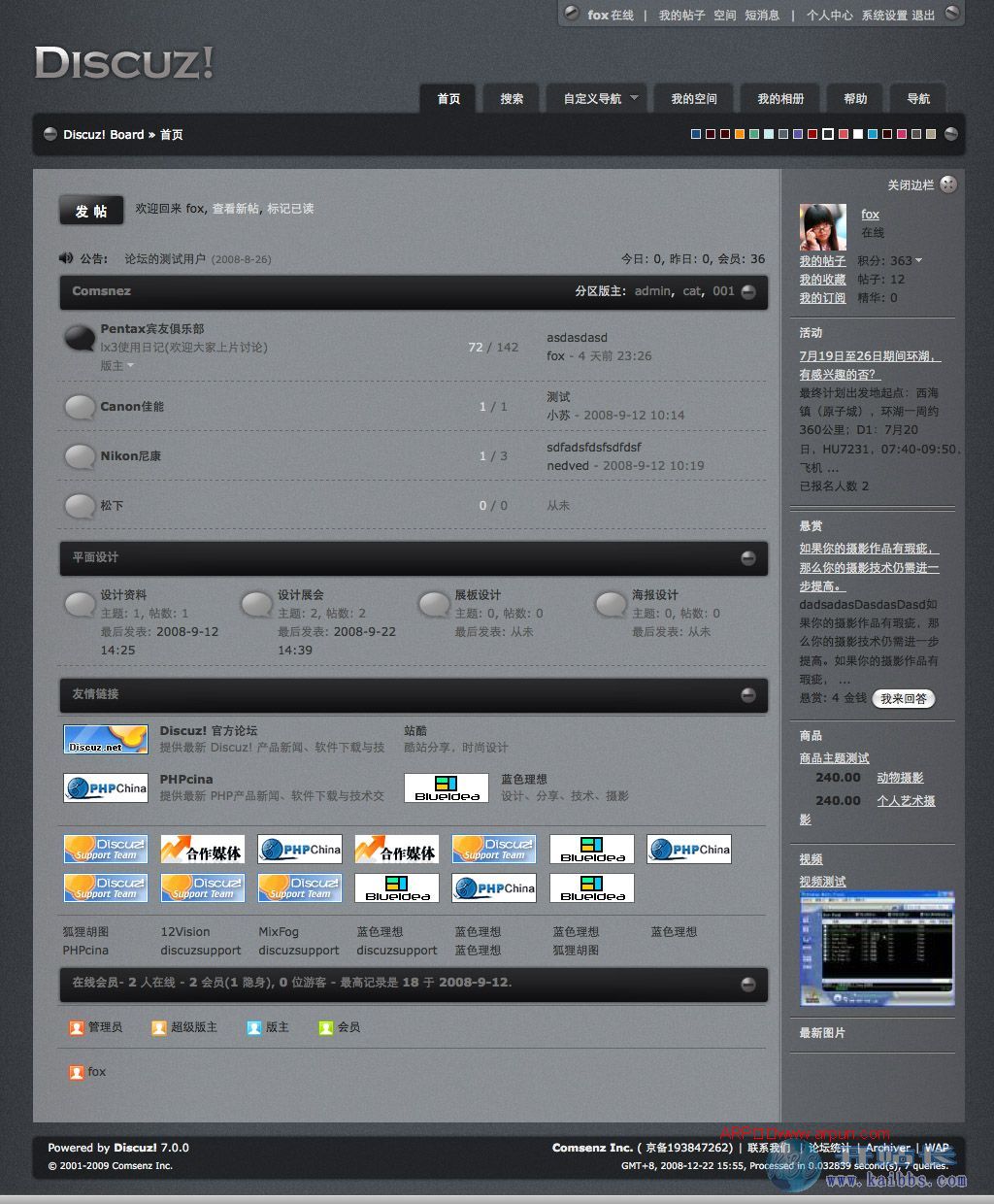The width and height of the screenshot is (994, 1204).
Task: Click the 会员 role icon in legend
Action: [326, 1027]
